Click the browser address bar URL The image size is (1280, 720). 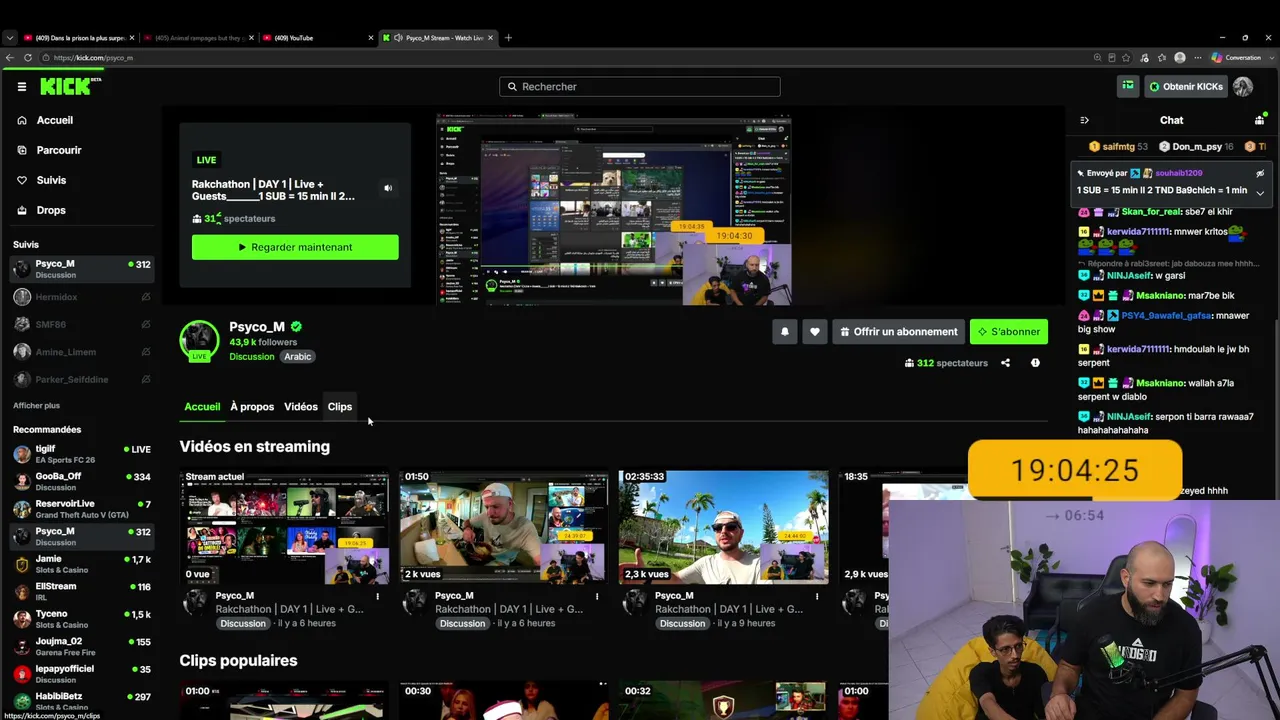(93, 58)
